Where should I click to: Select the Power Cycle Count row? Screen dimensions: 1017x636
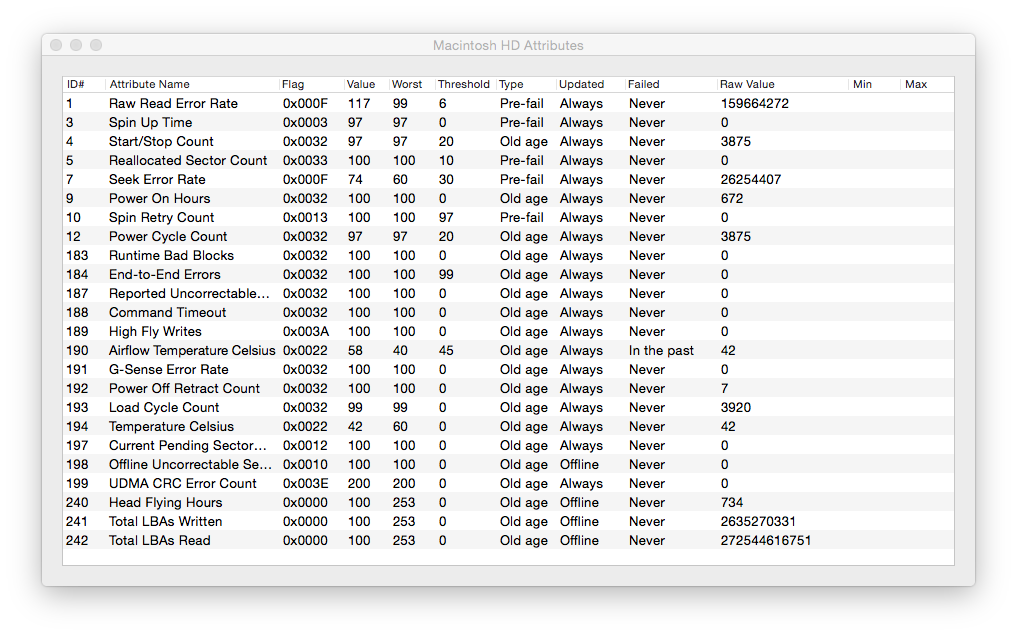pos(508,237)
